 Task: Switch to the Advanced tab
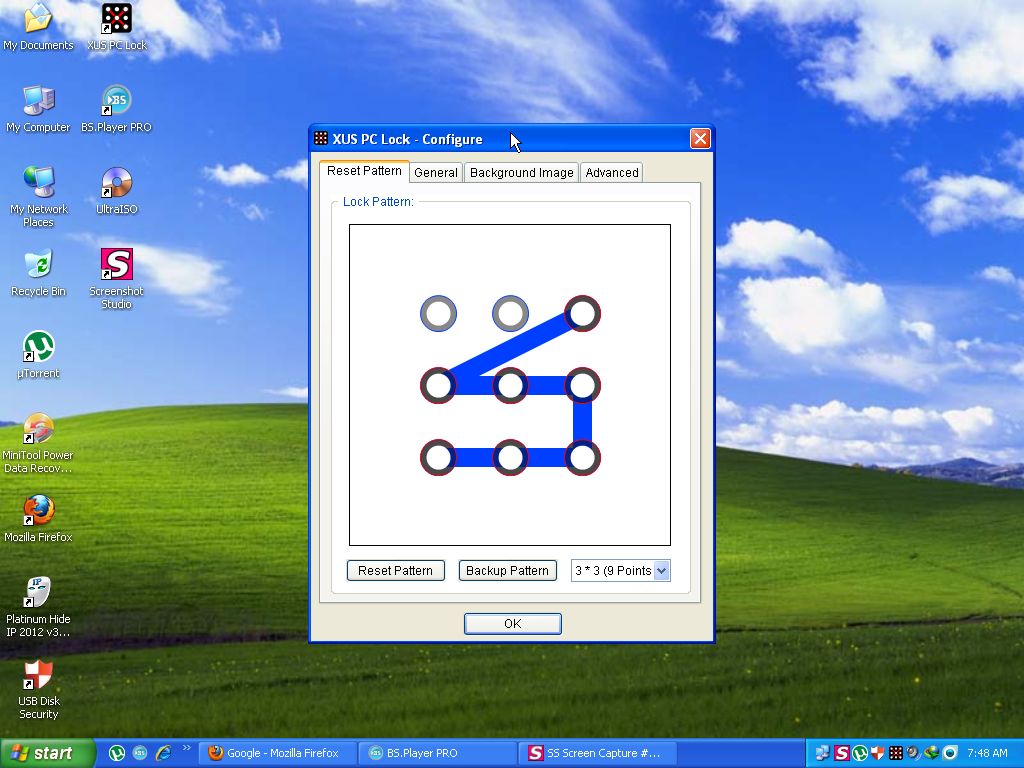click(x=611, y=173)
